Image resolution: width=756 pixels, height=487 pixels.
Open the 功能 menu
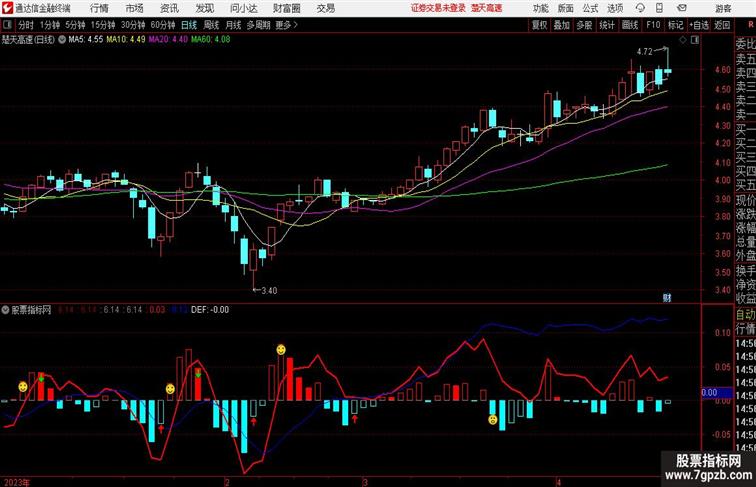pyautogui.click(x=541, y=8)
